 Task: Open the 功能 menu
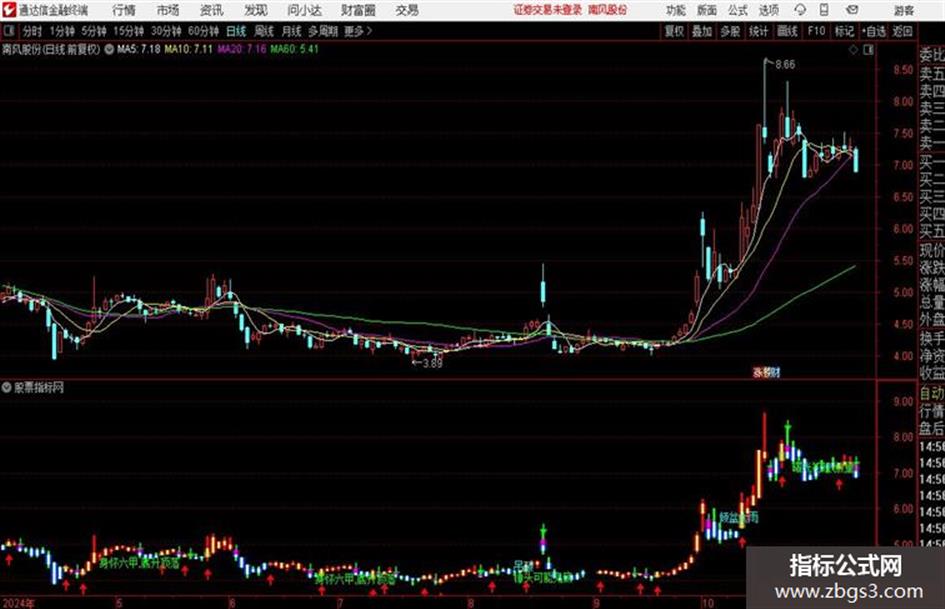676,10
